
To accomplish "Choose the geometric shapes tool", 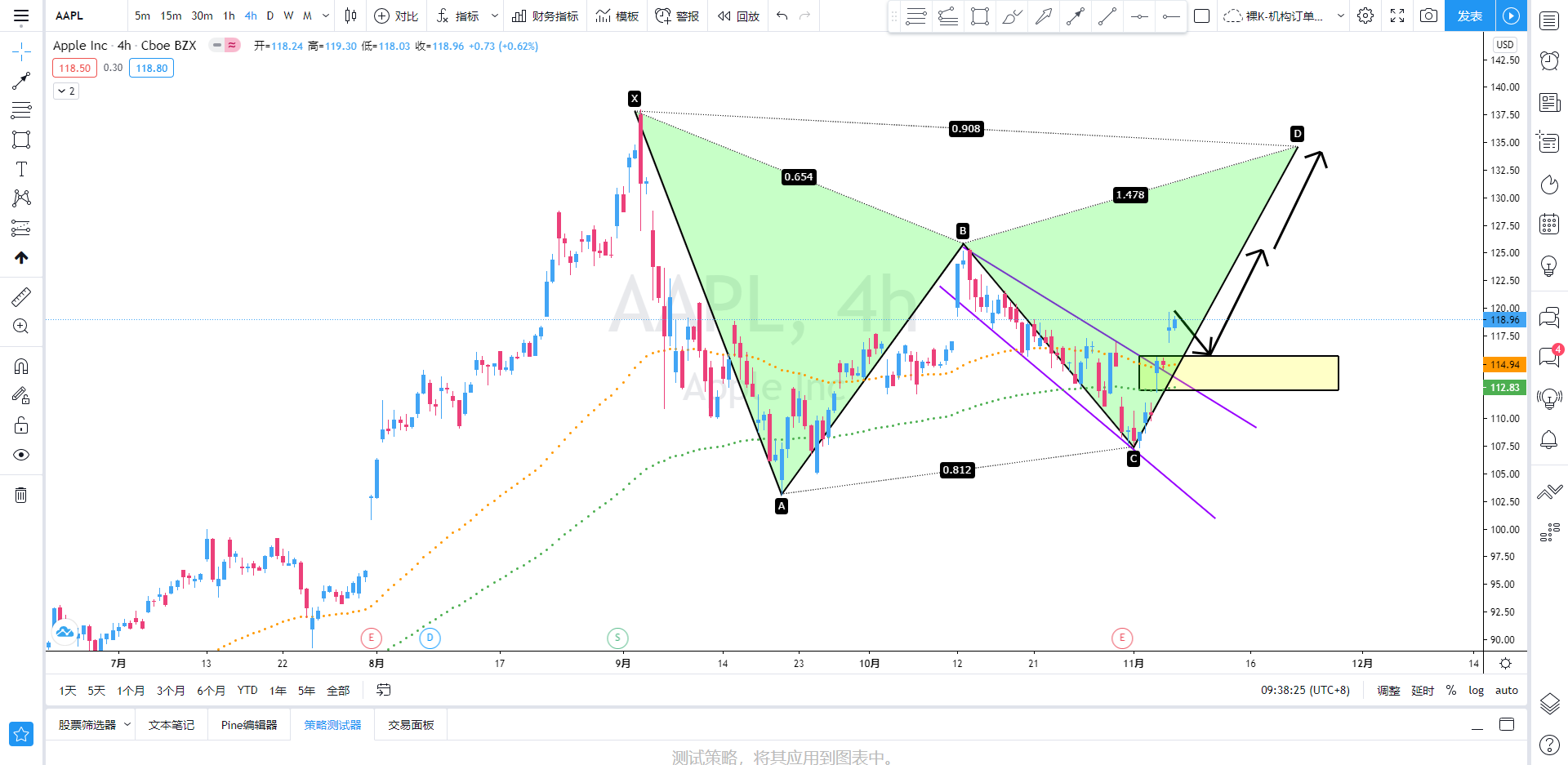I will click(x=21, y=140).
